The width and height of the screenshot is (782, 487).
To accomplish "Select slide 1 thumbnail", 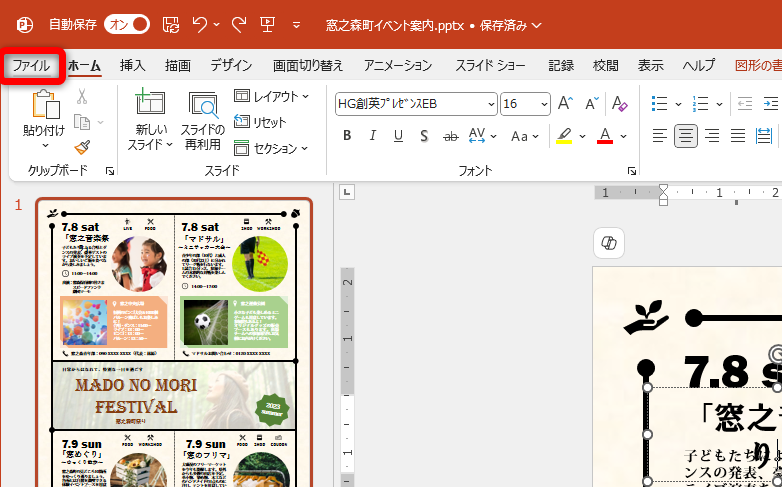I will (x=174, y=342).
